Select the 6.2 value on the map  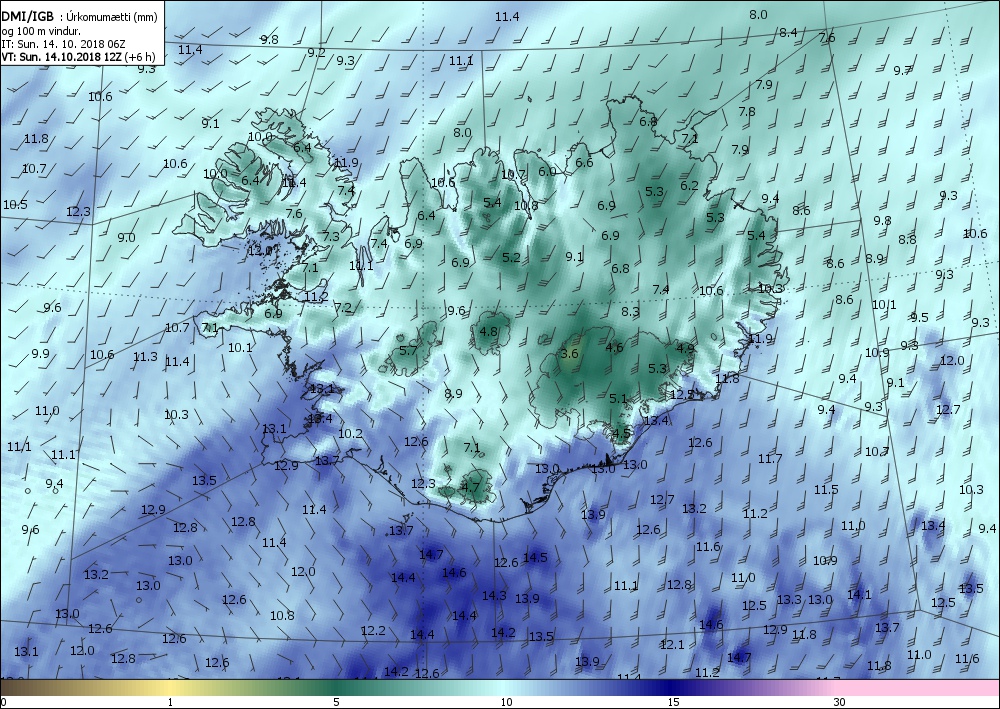point(689,186)
